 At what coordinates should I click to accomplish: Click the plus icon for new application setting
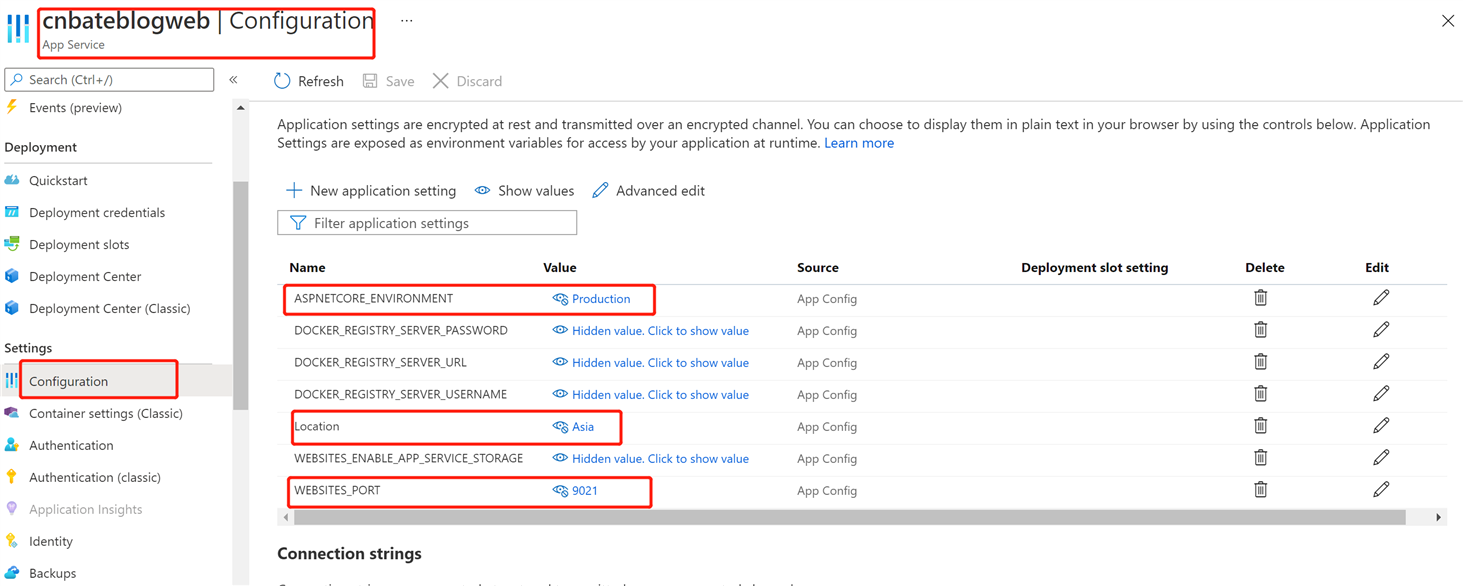tap(294, 190)
